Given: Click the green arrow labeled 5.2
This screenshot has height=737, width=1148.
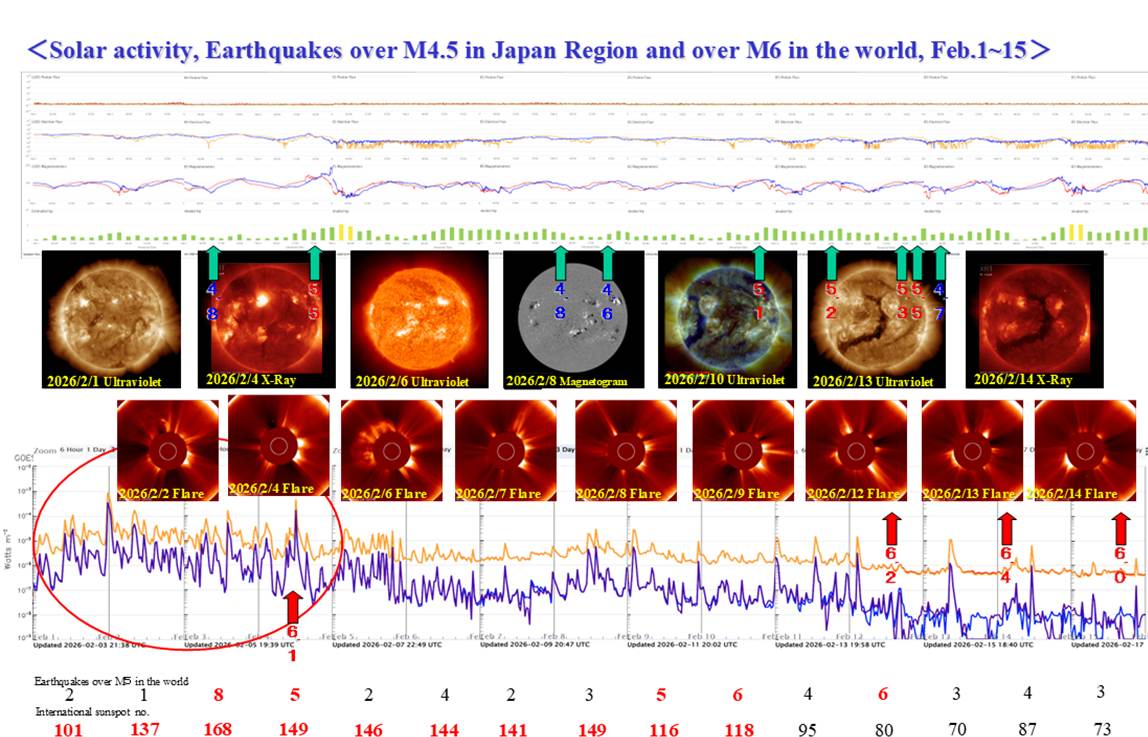Looking at the screenshot, I should [x=831, y=263].
